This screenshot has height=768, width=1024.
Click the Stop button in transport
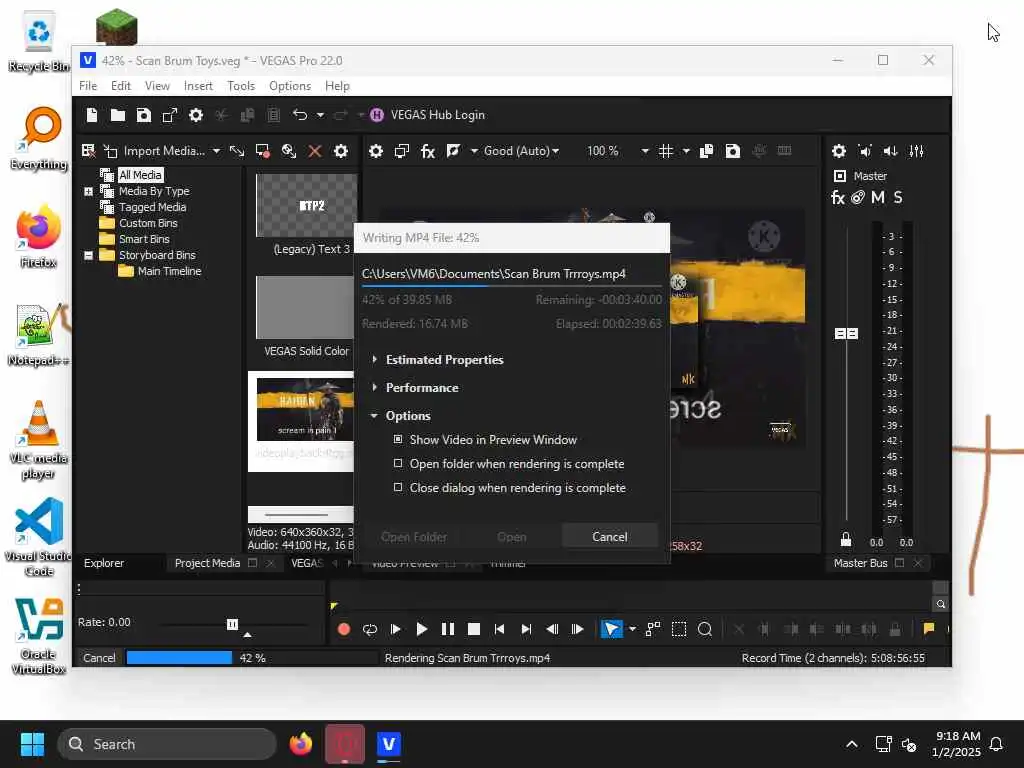coord(474,629)
